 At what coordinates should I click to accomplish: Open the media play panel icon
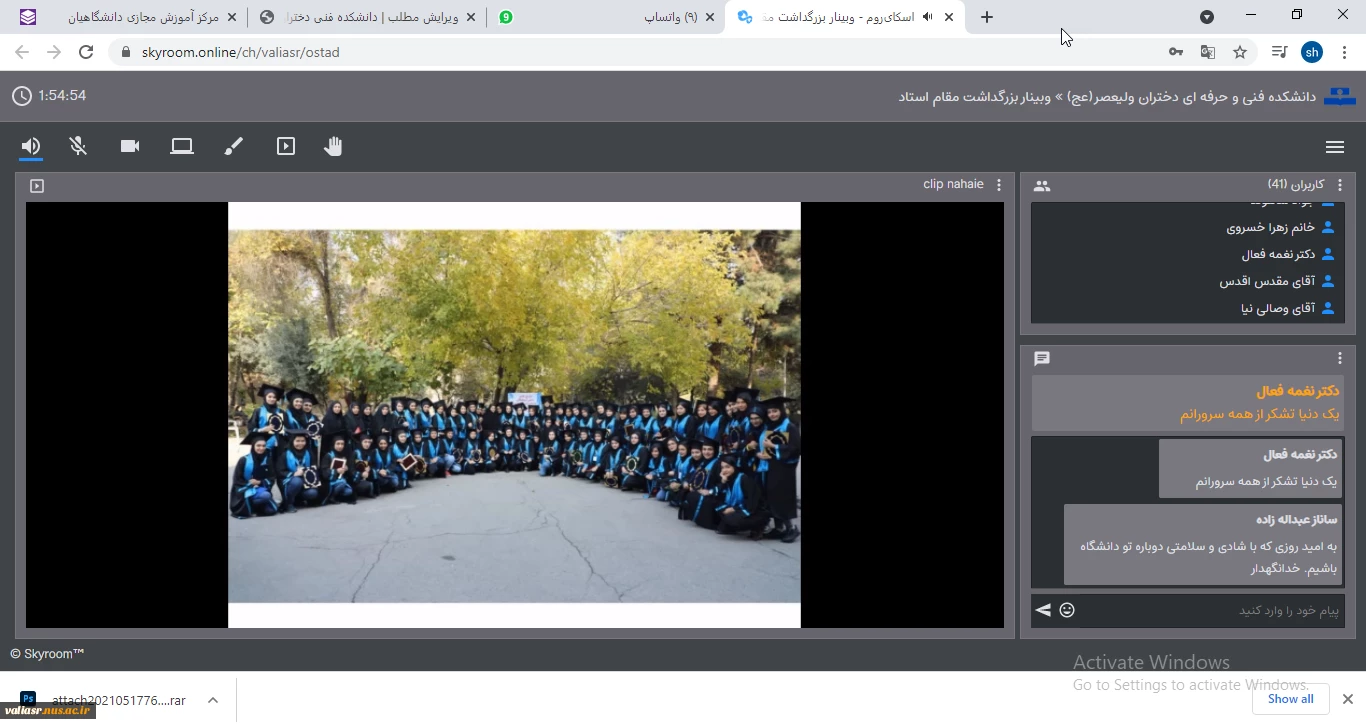pyautogui.click(x=286, y=146)
